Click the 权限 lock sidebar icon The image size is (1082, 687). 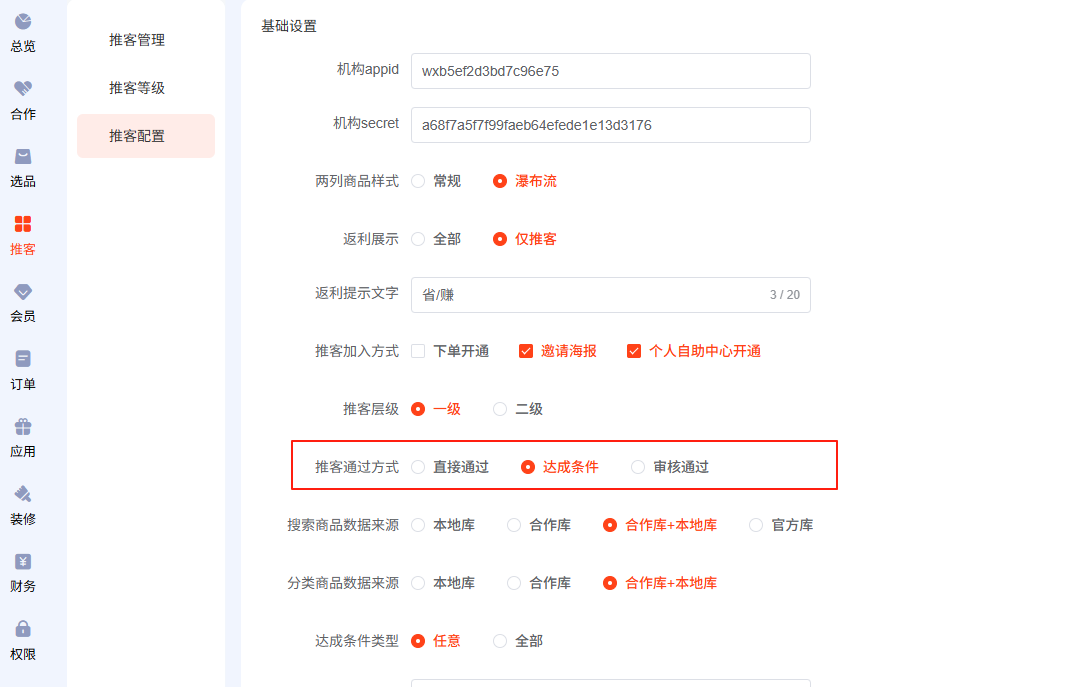pyautogui.click(x=23, y=629)
